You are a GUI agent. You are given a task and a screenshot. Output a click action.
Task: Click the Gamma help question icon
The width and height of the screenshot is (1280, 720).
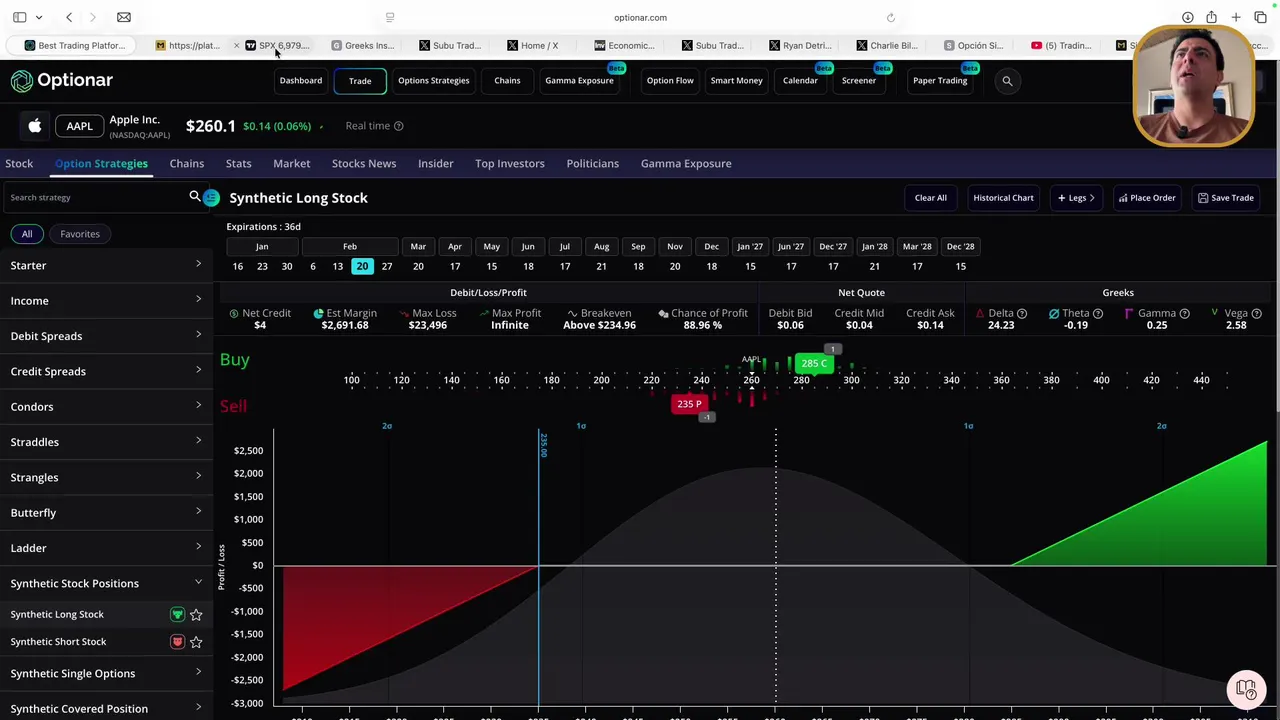click(x=1184, y=314)
